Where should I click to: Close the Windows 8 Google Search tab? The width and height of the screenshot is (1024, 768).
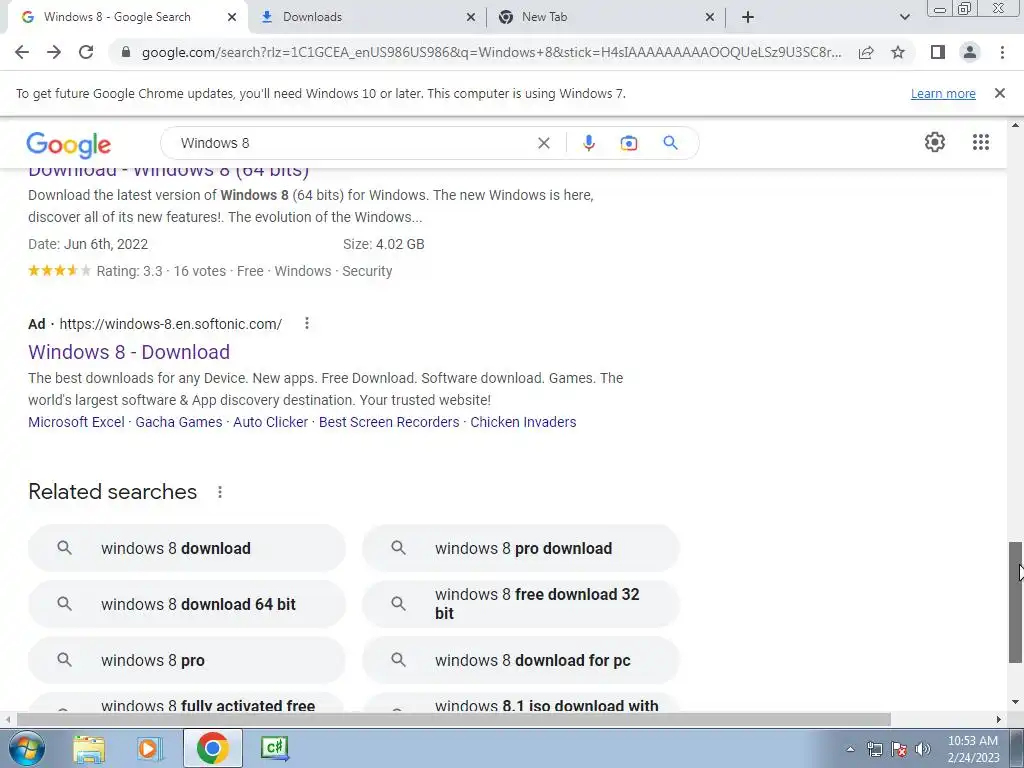coord(232,18)
